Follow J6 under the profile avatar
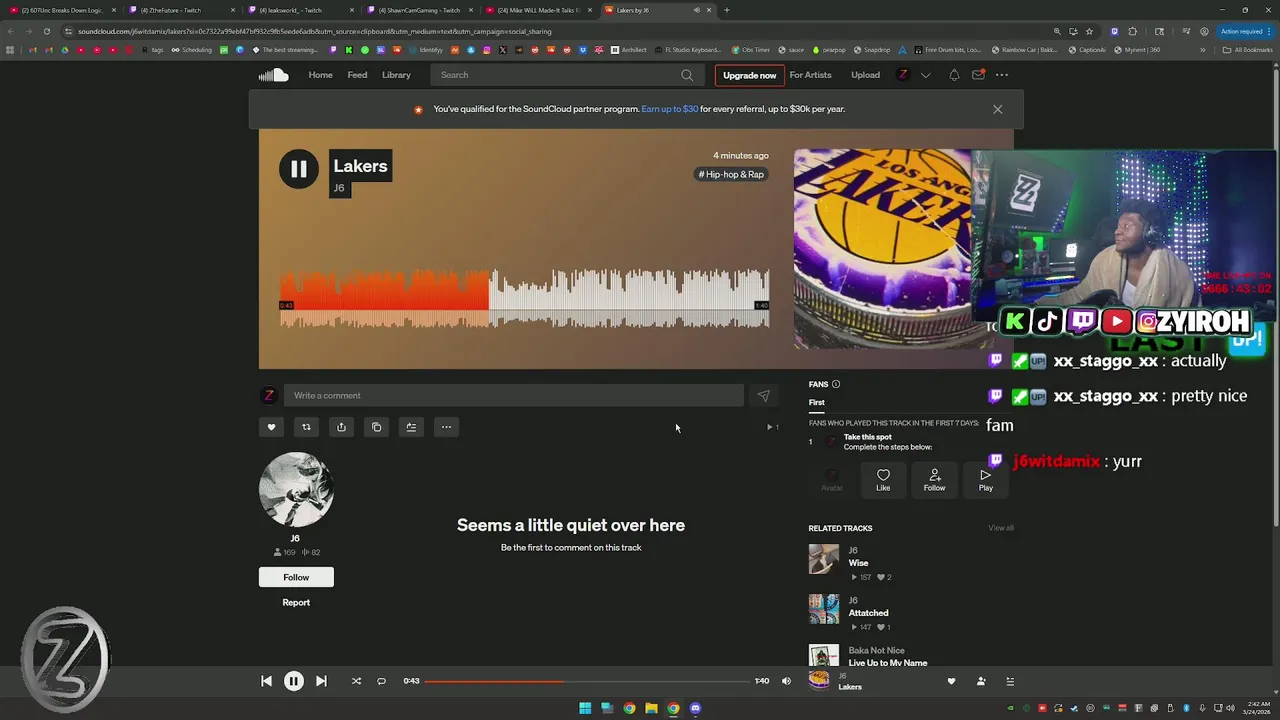The image size is (1280, 720). pyautogui.click(x=296, y=577)
